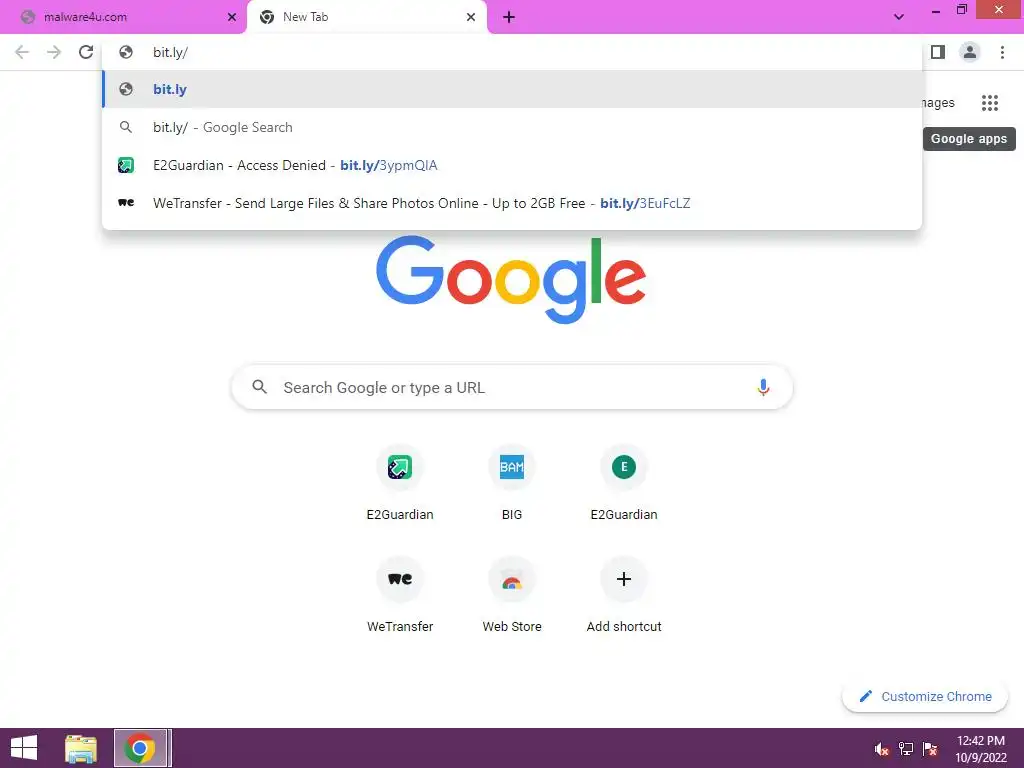The image size is (1024, 768).
Task: Click the Images link at top right
Action: pos(938,103)
